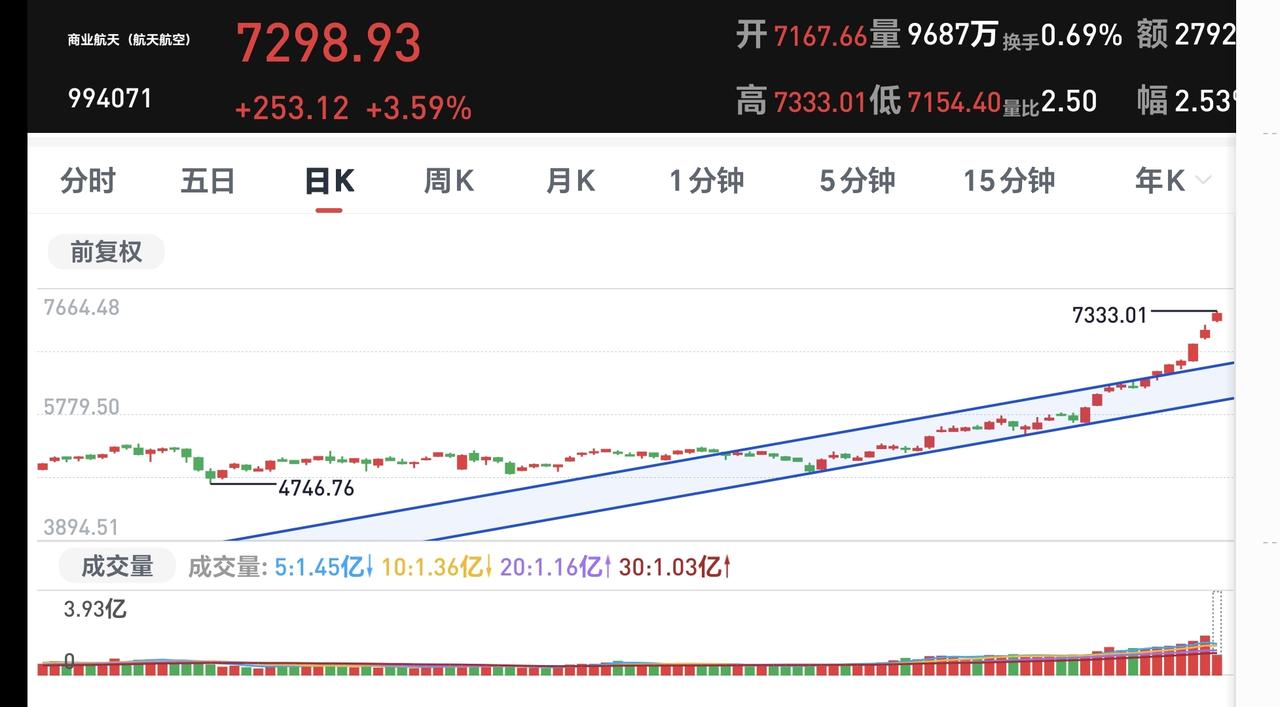The height and width of the screenshot is (707, 1280).
Task: Click the opening price 7167.66
Action: pyautogui.click(x=820, y=37)
